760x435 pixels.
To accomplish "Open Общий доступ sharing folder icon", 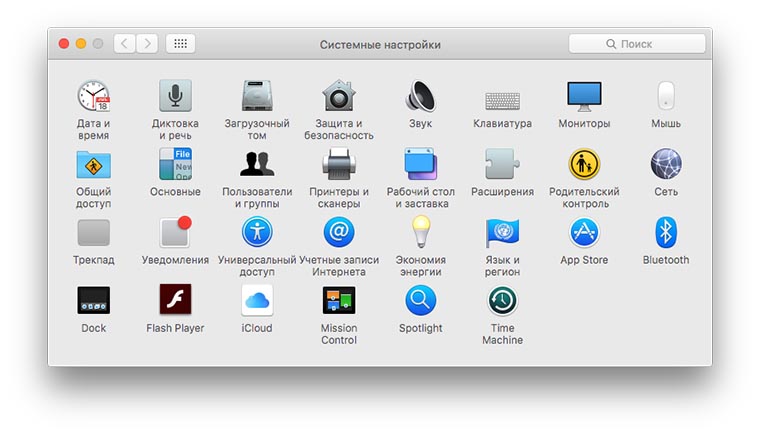I will click(x=94, y=164).
